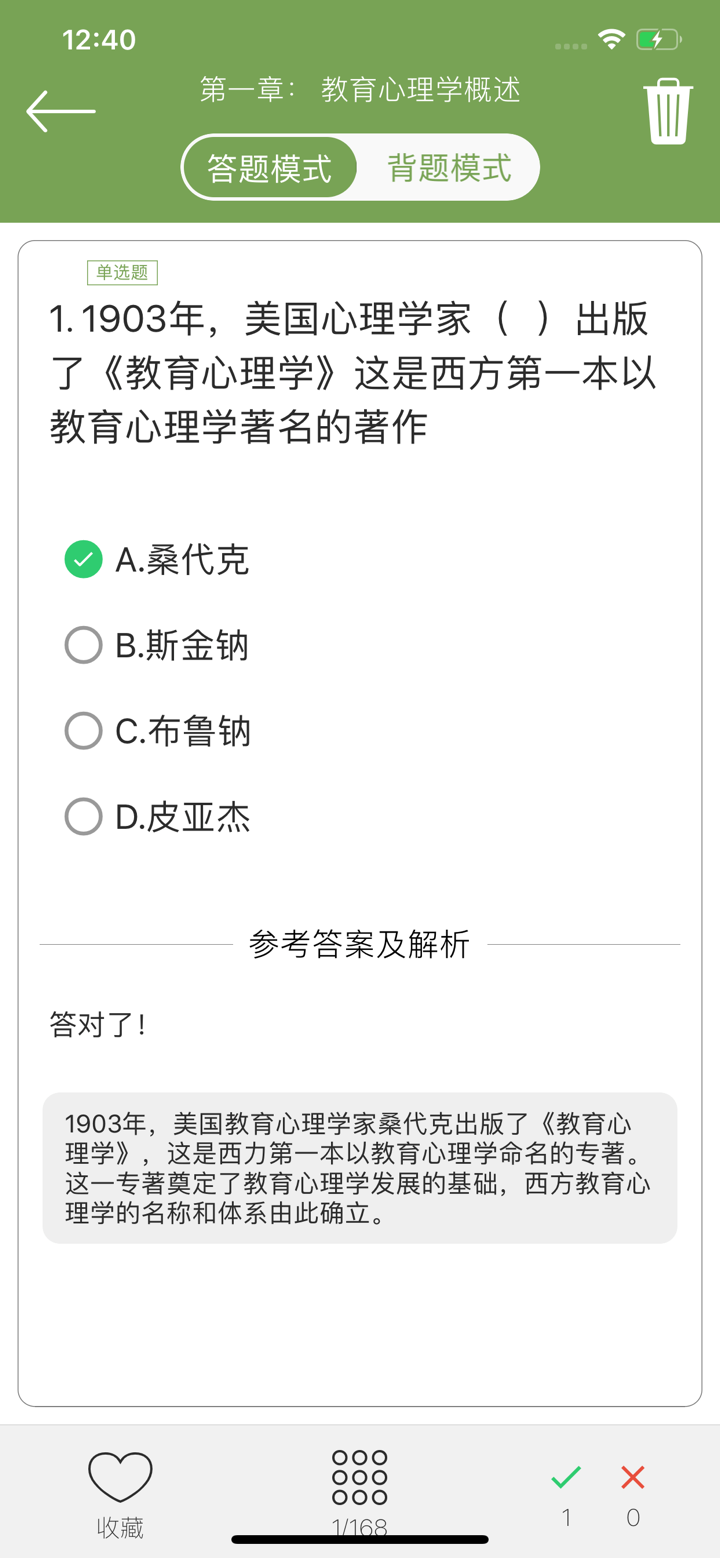This screenshot has width=720, height=1558.
Task: Open the answer sheet grid icon
Action: [x=359, y=1475]
